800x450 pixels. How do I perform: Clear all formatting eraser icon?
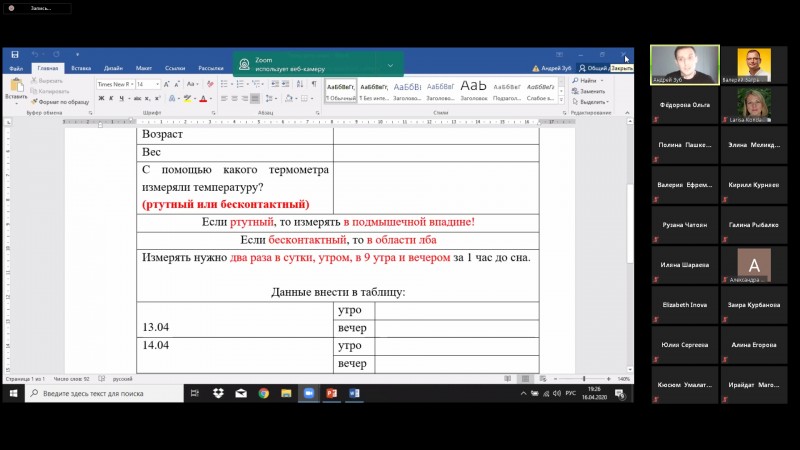pyautogui.click(x=210, y=84)
